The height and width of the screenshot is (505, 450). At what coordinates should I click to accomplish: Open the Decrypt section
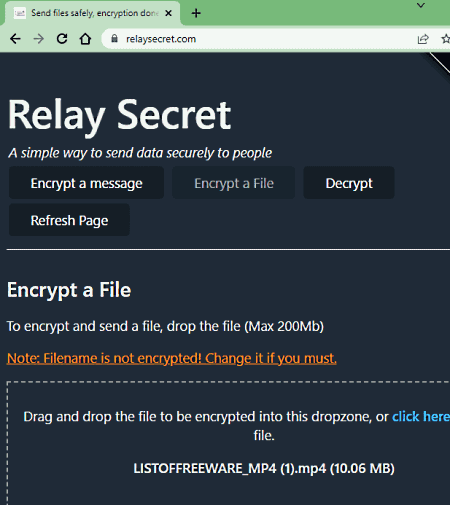[349, 183]
